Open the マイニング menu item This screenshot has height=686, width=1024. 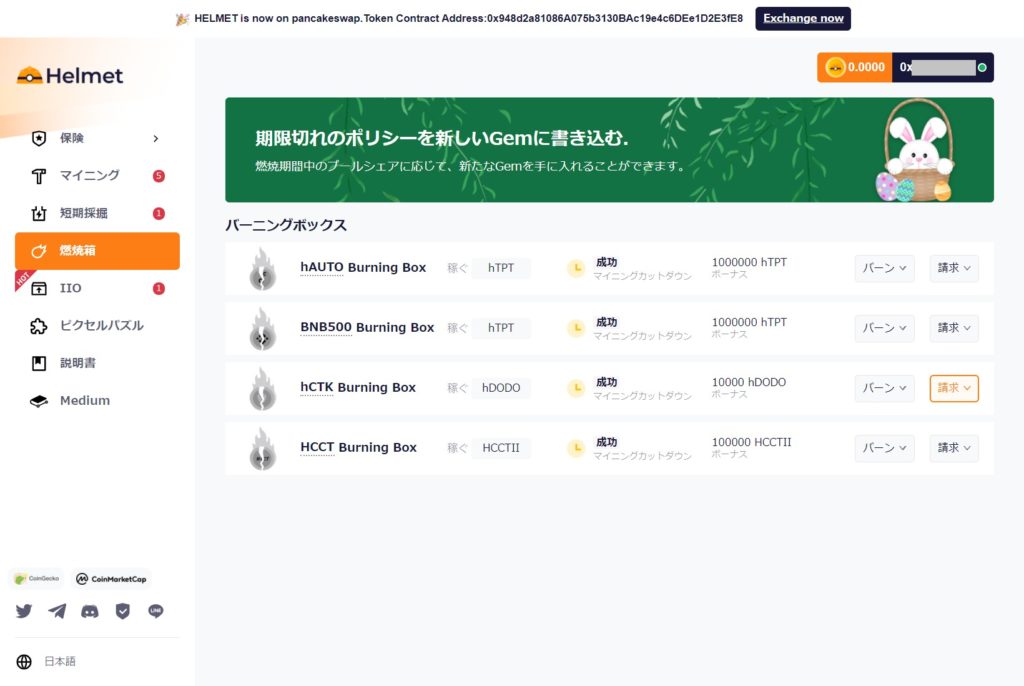point(97,176)
